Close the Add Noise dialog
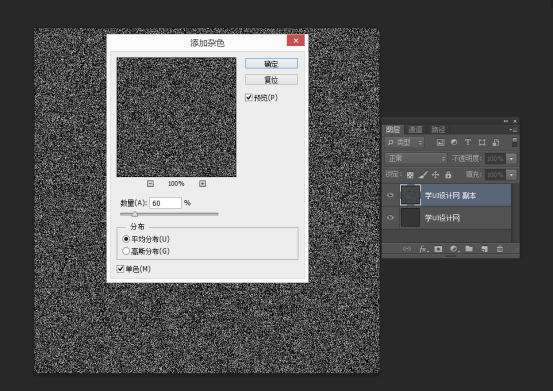 coord(296,41)
